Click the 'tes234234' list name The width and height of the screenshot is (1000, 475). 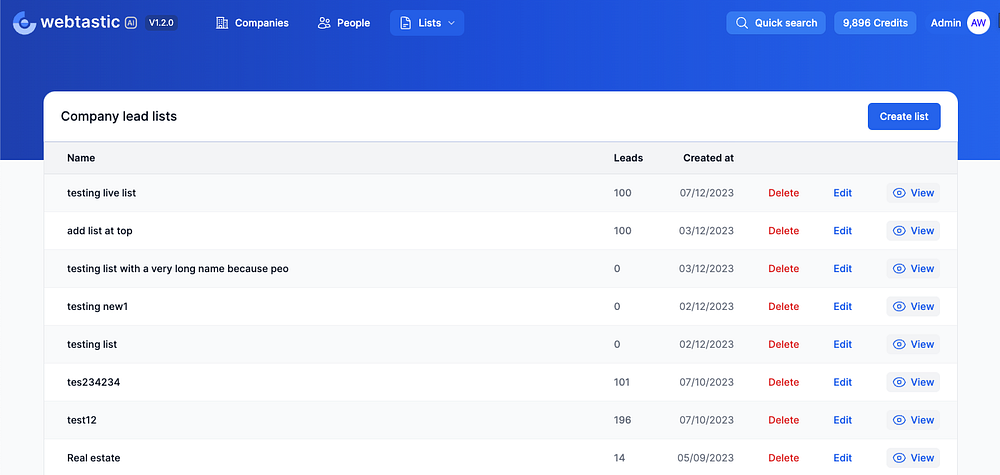pos(94,383)
